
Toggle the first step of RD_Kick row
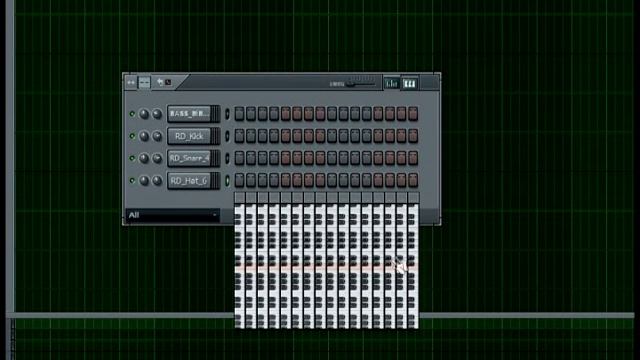(x=240, y=136)
